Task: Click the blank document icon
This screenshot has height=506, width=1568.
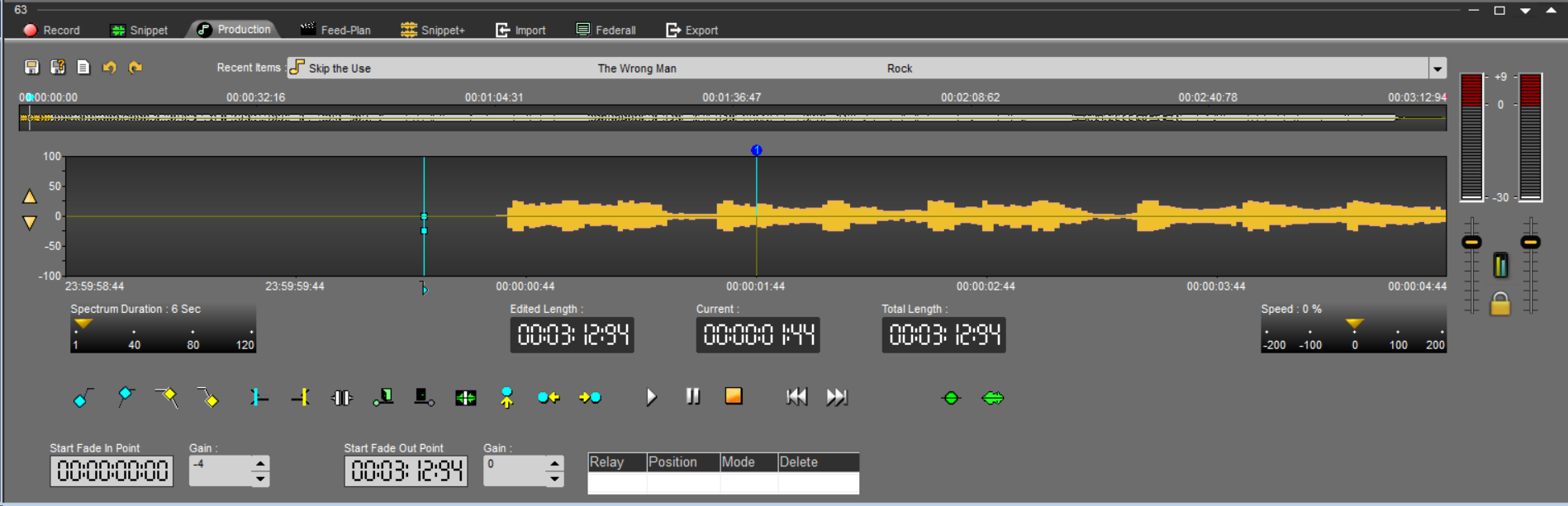Action: coord(83,67)
